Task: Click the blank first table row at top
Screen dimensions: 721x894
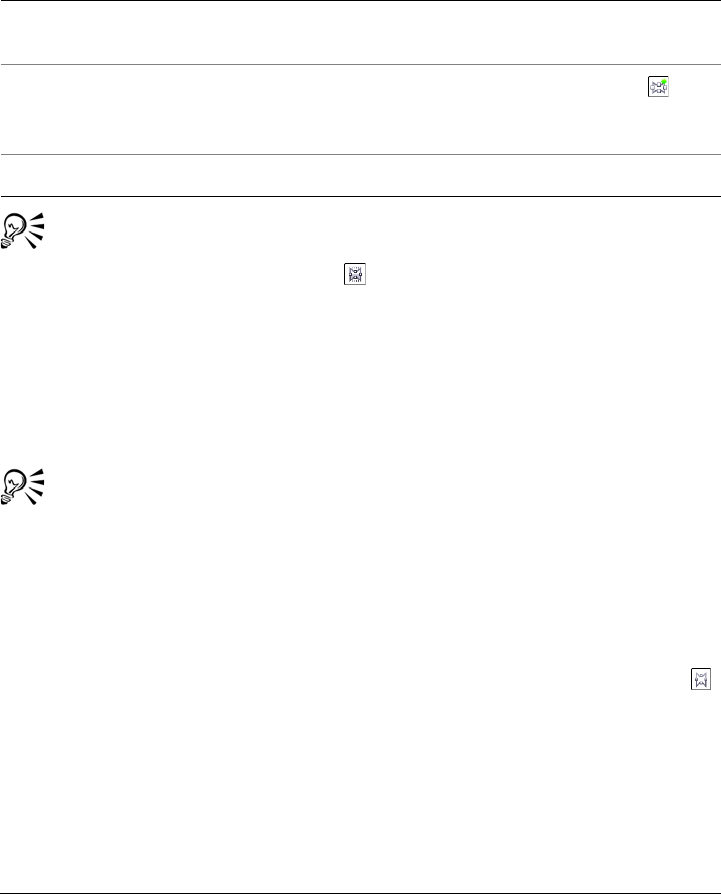Action: pos(360,33)
